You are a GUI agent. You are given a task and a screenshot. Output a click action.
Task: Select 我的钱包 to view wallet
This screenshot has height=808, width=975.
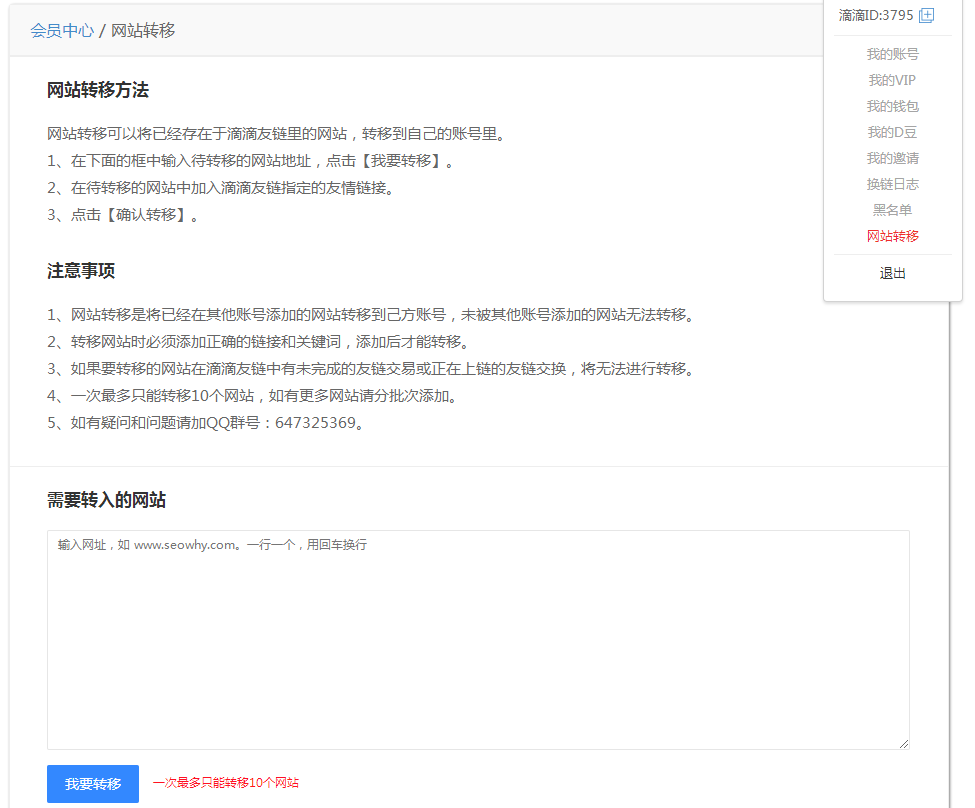892,106
